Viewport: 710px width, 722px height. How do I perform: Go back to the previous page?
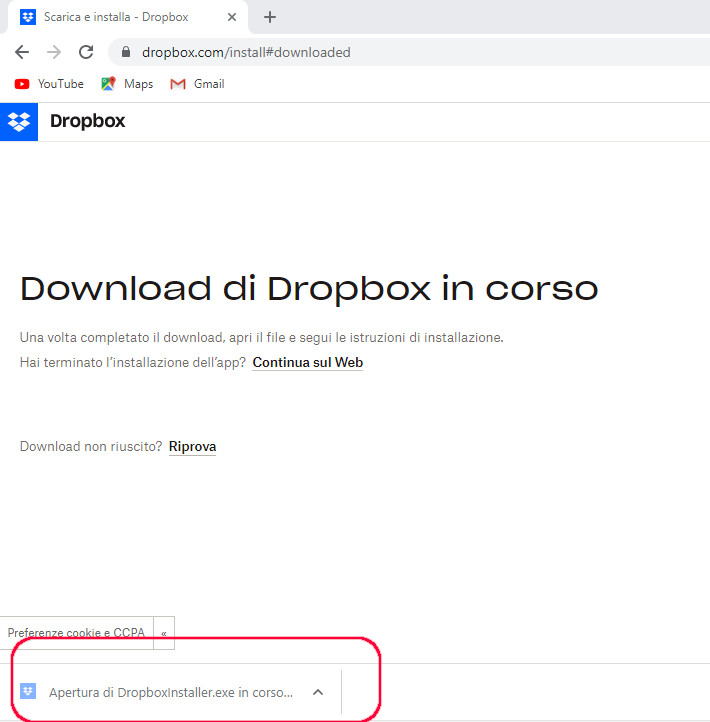click(22, 52)
